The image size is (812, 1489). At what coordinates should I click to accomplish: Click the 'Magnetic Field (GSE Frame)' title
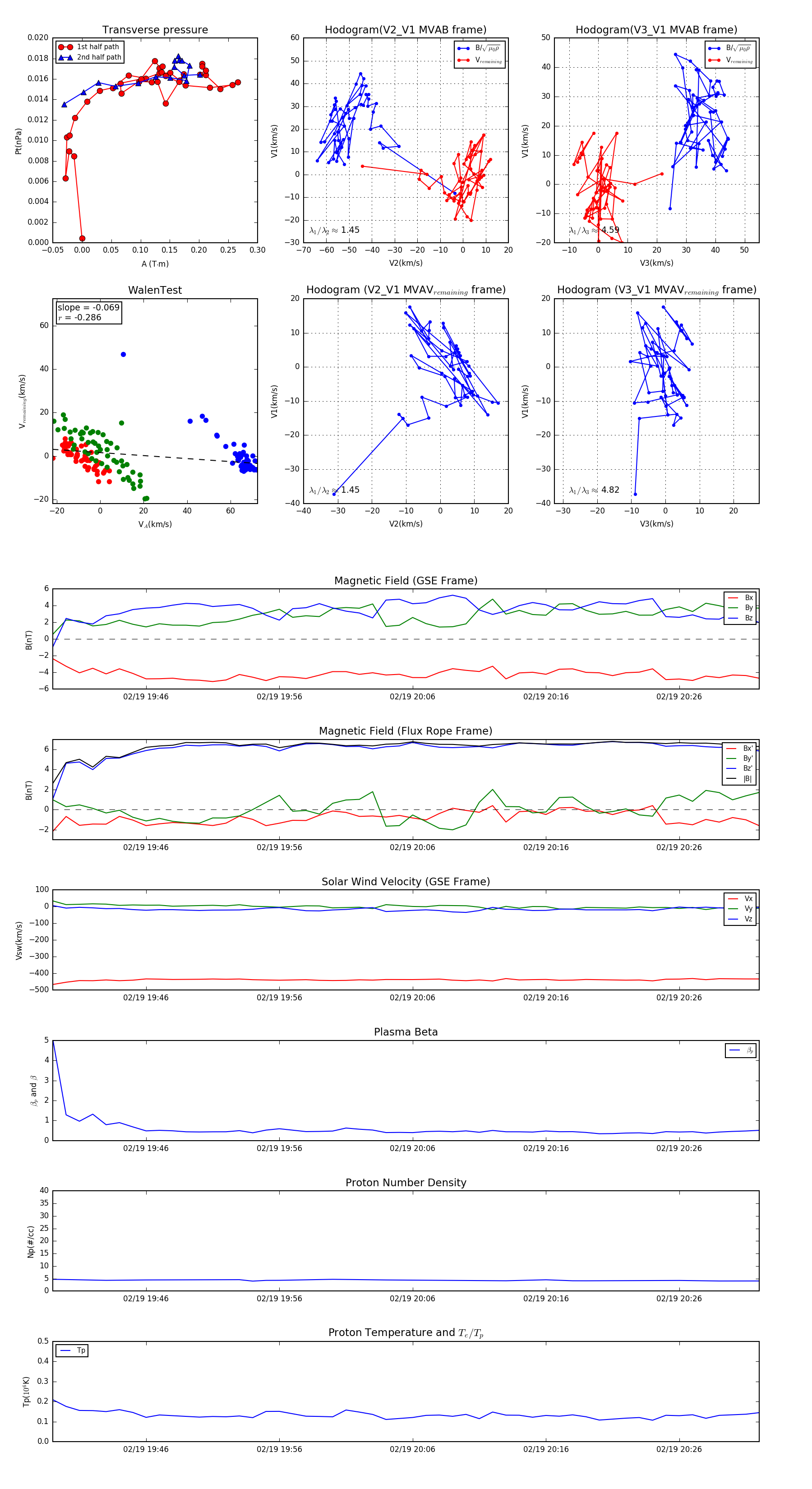click(x=406, y=581)
